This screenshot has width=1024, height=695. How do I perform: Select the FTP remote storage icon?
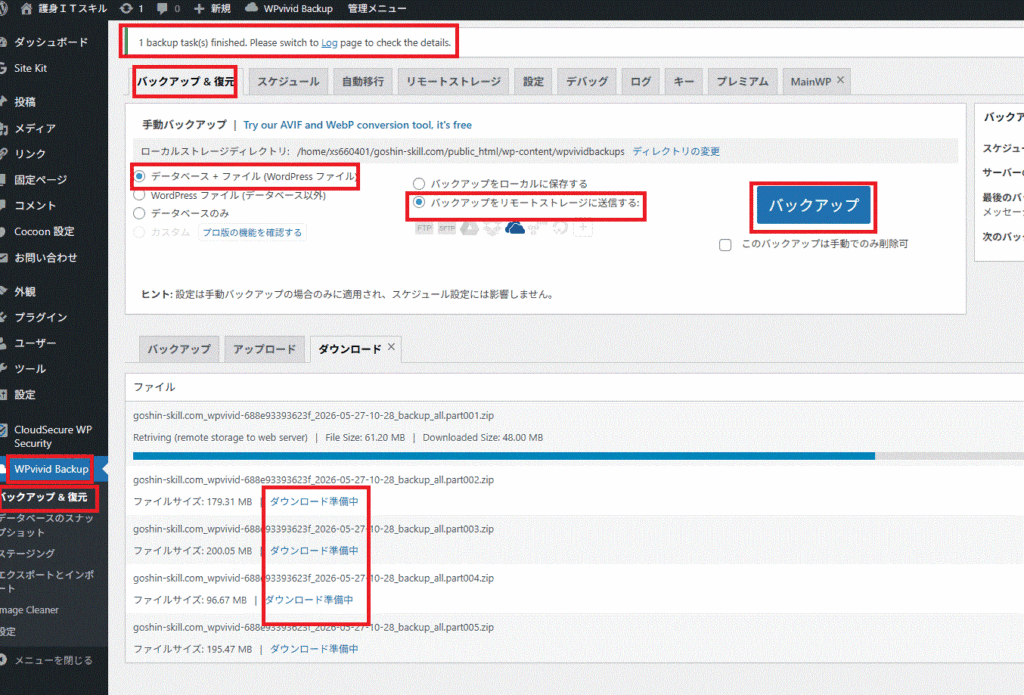[x=424, y=228]
